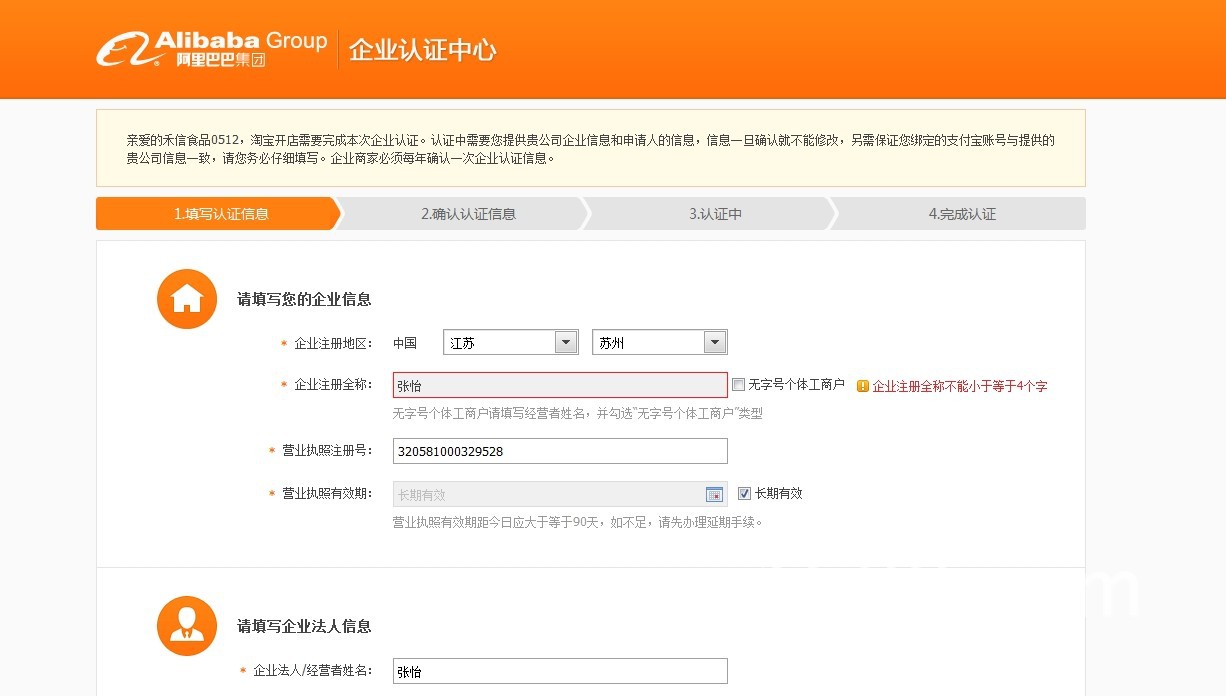Viewport: 1226px width, 696px height.
Task: Open the calendar picker for 营业执照有效期
Action: pyautogui.click(x=714, y=493)
